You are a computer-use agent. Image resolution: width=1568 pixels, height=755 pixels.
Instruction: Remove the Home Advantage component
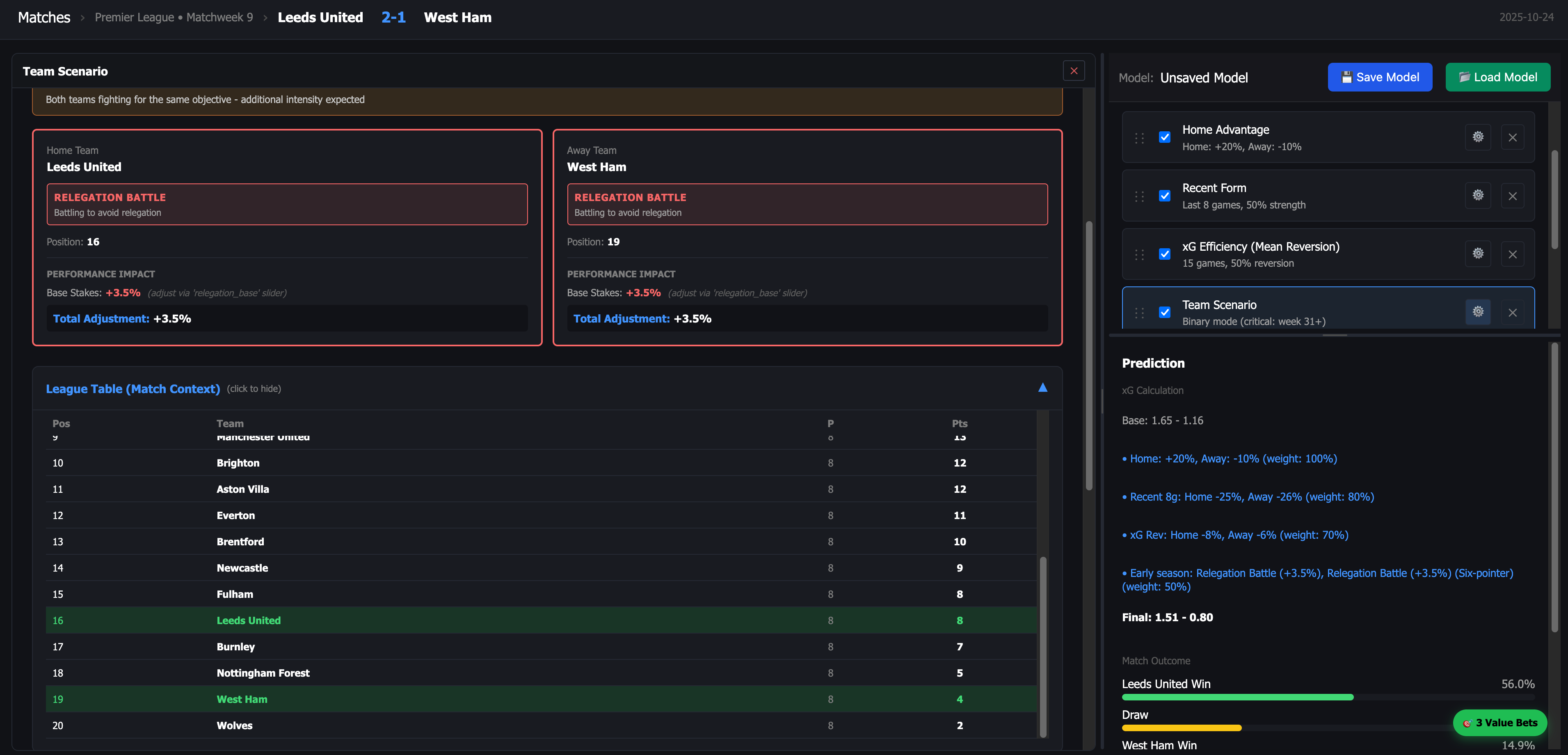point(1513,137)
